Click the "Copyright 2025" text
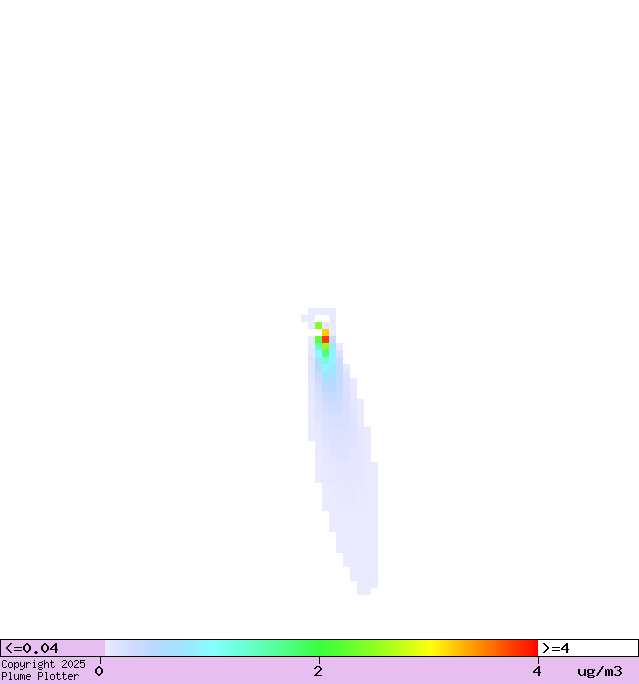Screen dimensions: 639x684 pos(43,664)
